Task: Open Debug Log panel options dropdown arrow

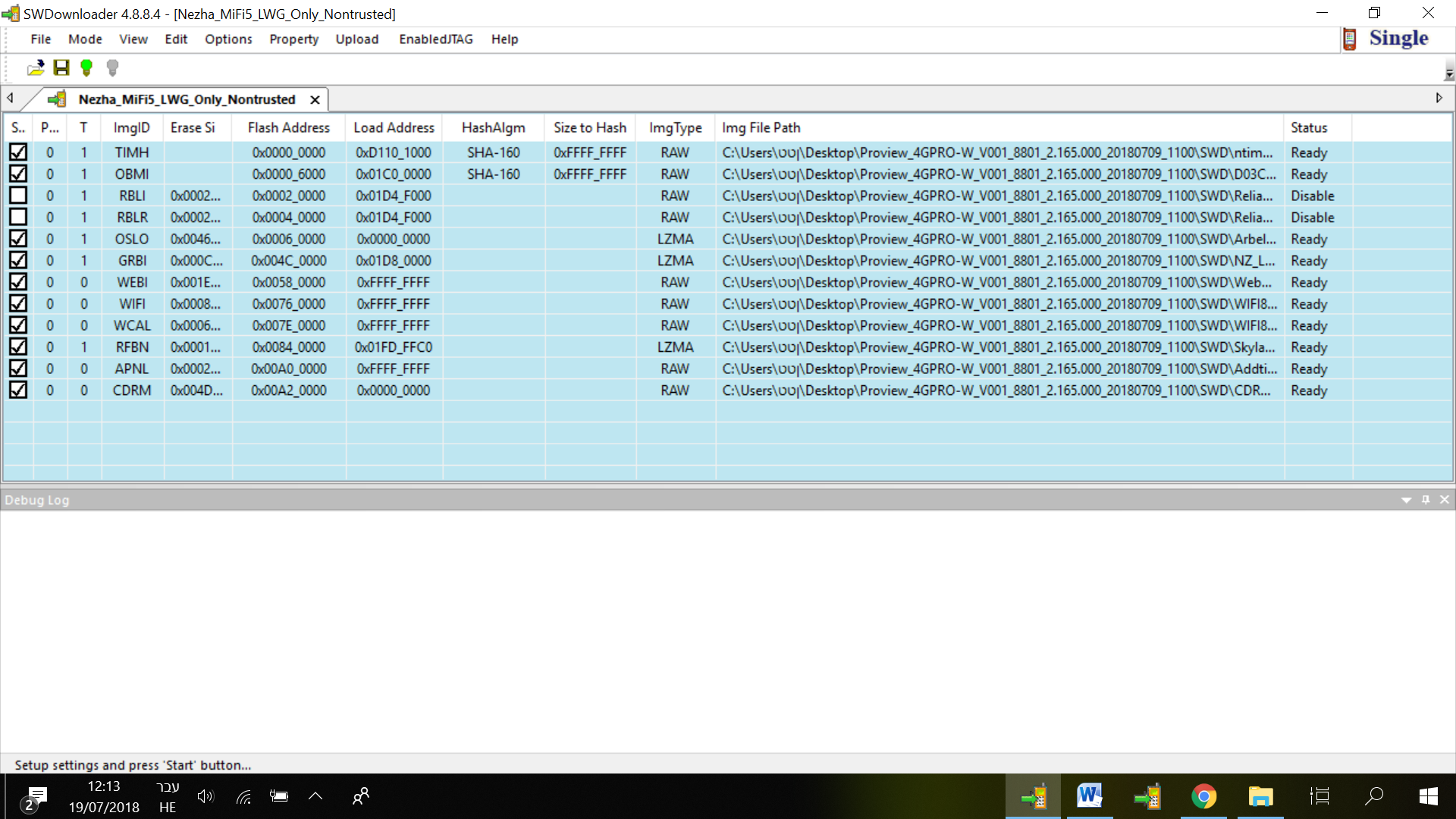Action: [x=1406, y=500]
